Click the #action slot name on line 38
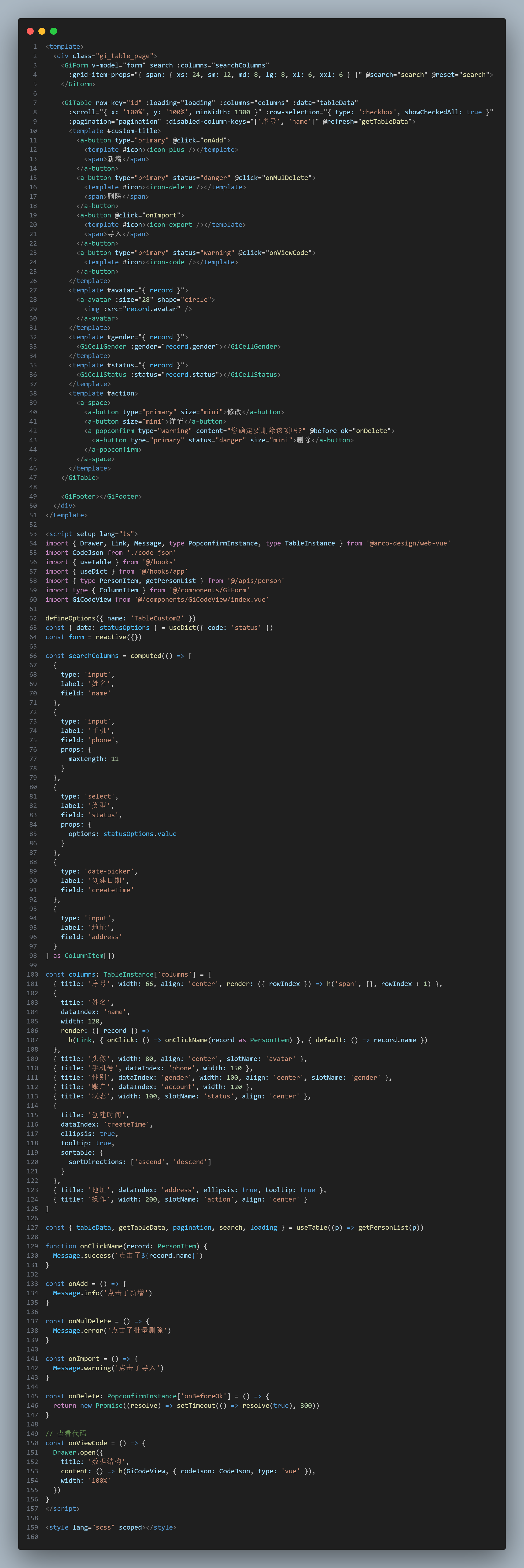Viewport: 524px width, 1568px height. tap(121, 393)
